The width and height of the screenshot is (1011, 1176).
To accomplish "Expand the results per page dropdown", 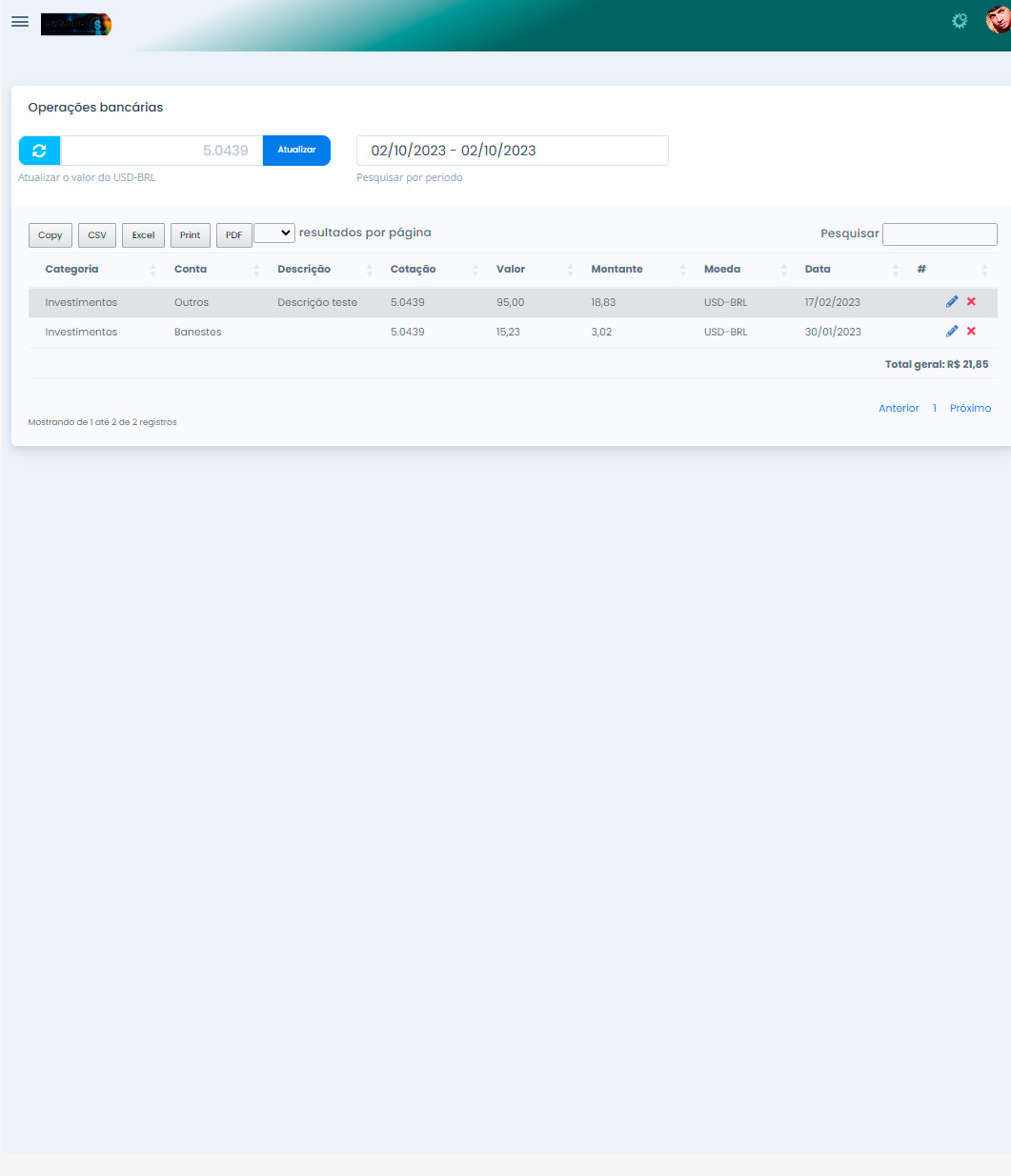I will pyautogui.click(x=274, y=233).
